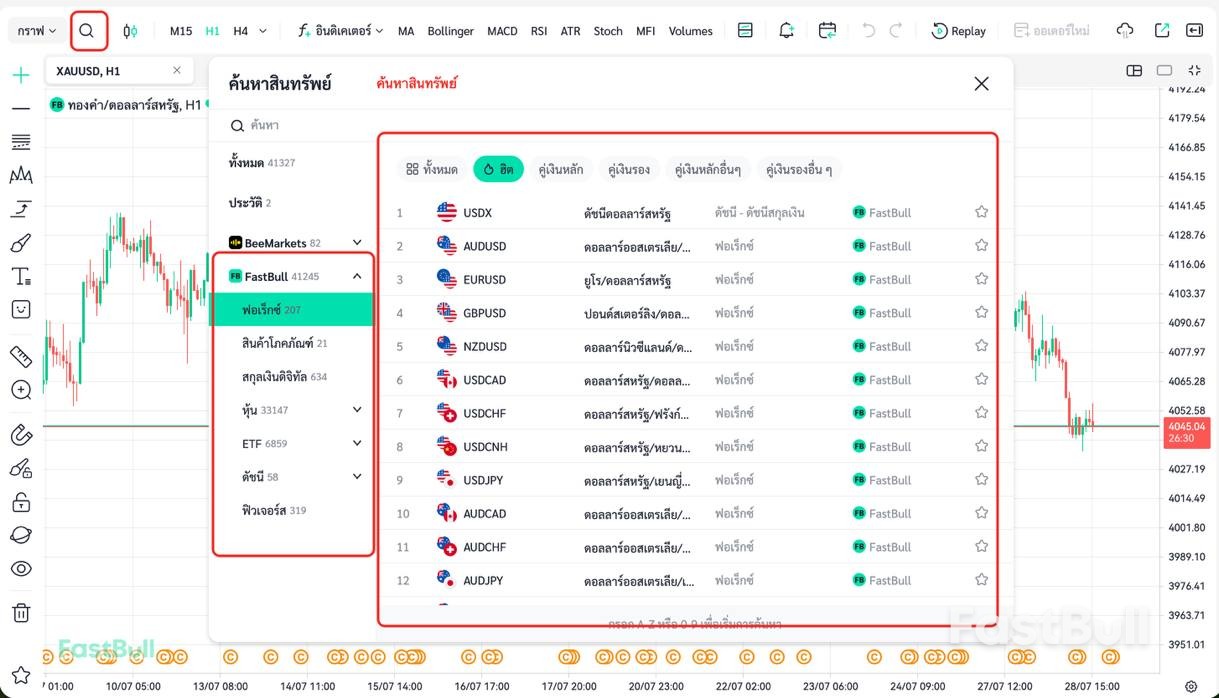This screenshot has height=698, width=1219.
Task: Toggle hide all drawings eye icon
Action: coord(21,569)
